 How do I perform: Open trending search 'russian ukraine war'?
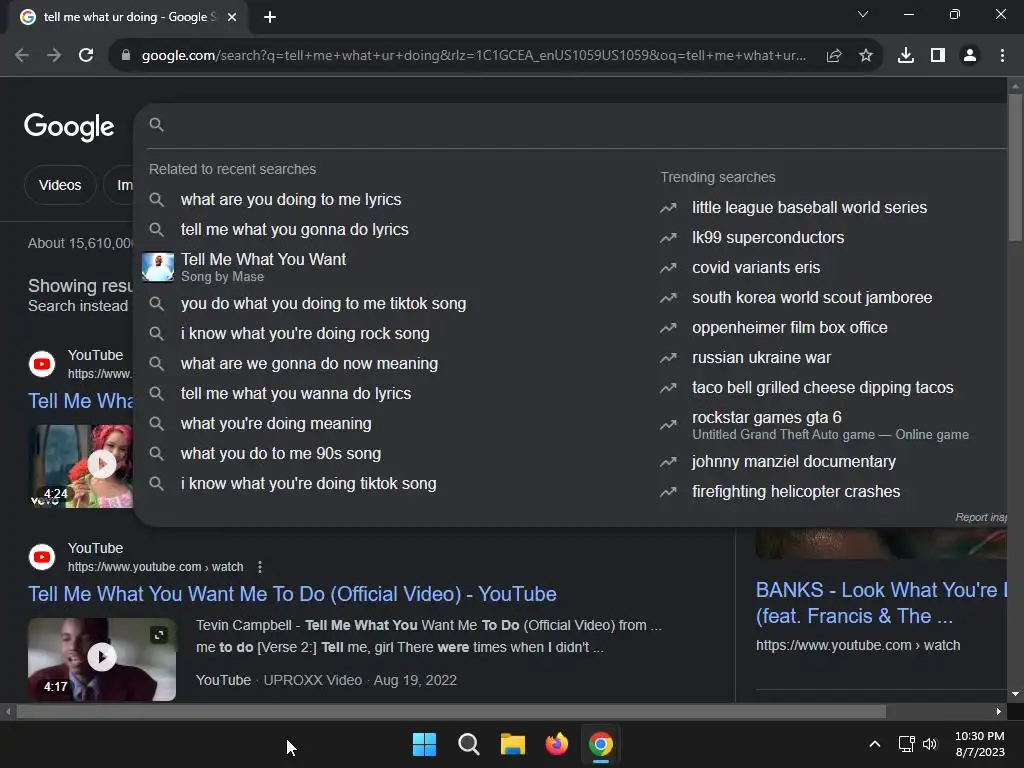[761, 358]
